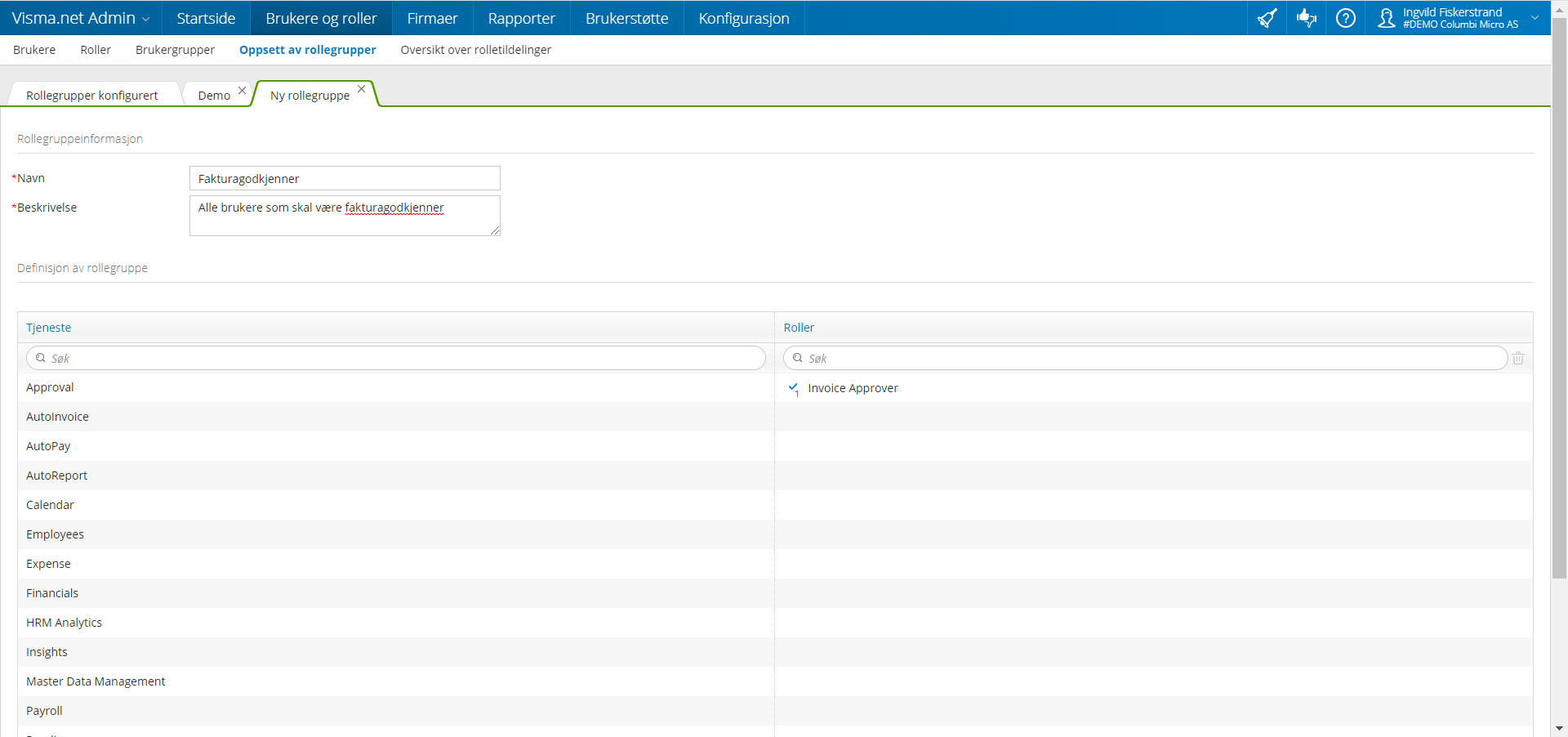Click the Roller search field

click(1145, 358)
